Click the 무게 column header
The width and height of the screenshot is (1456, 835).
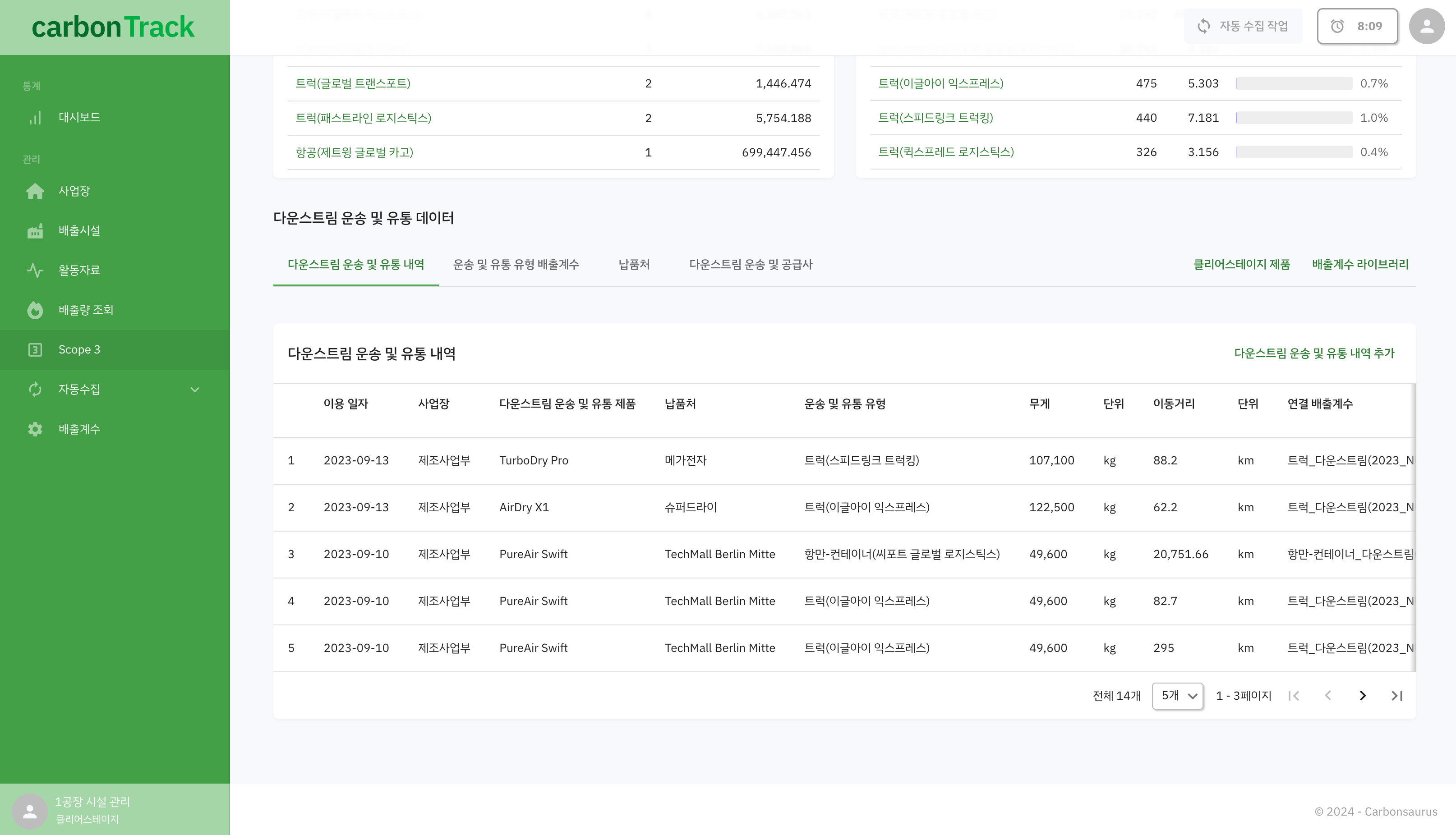(x=1040, y=404)
